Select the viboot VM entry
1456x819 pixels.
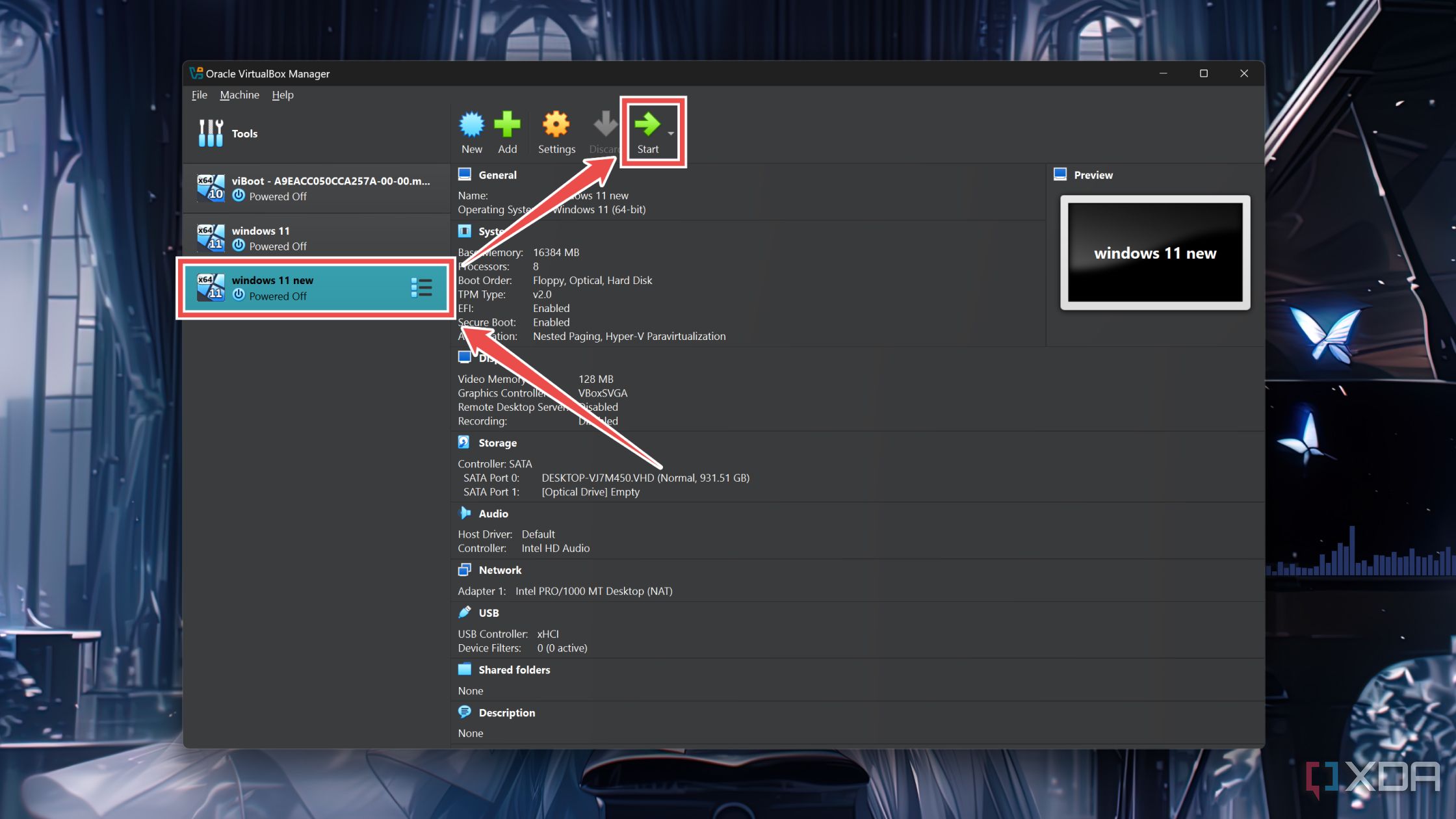tap(314, 188)
